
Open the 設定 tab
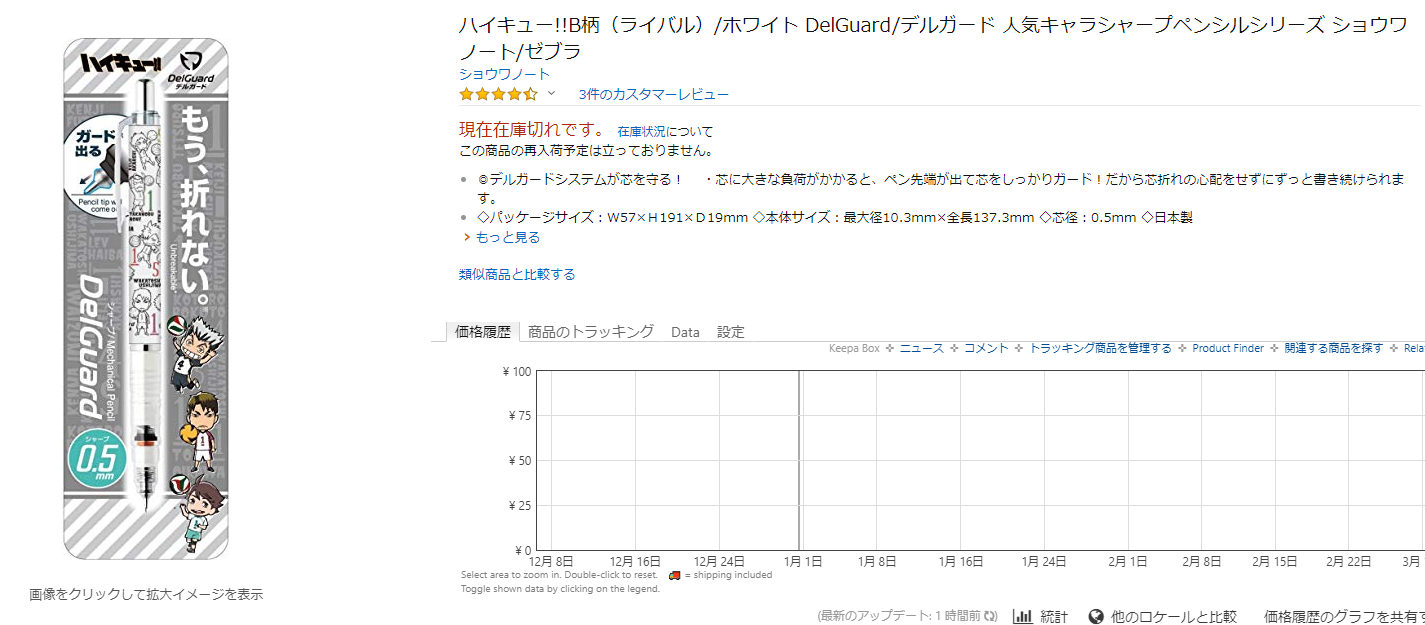coord(731,332)
